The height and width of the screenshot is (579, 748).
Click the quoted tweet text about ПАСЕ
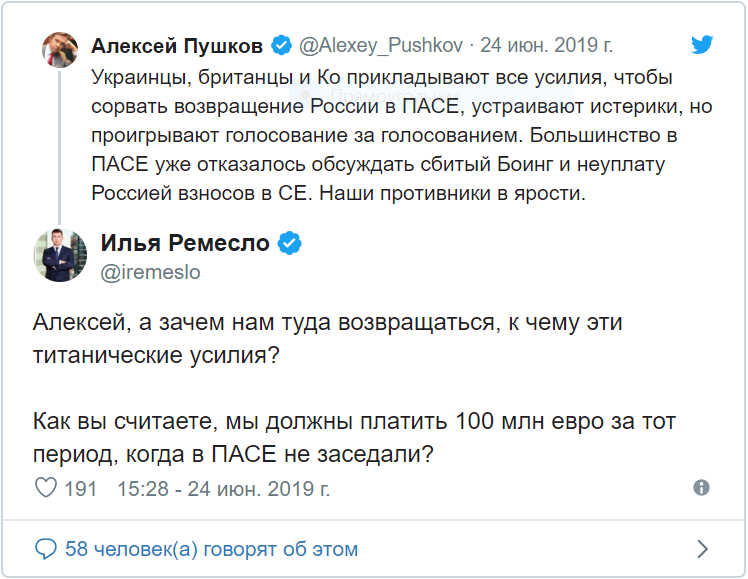click(380, 134)
